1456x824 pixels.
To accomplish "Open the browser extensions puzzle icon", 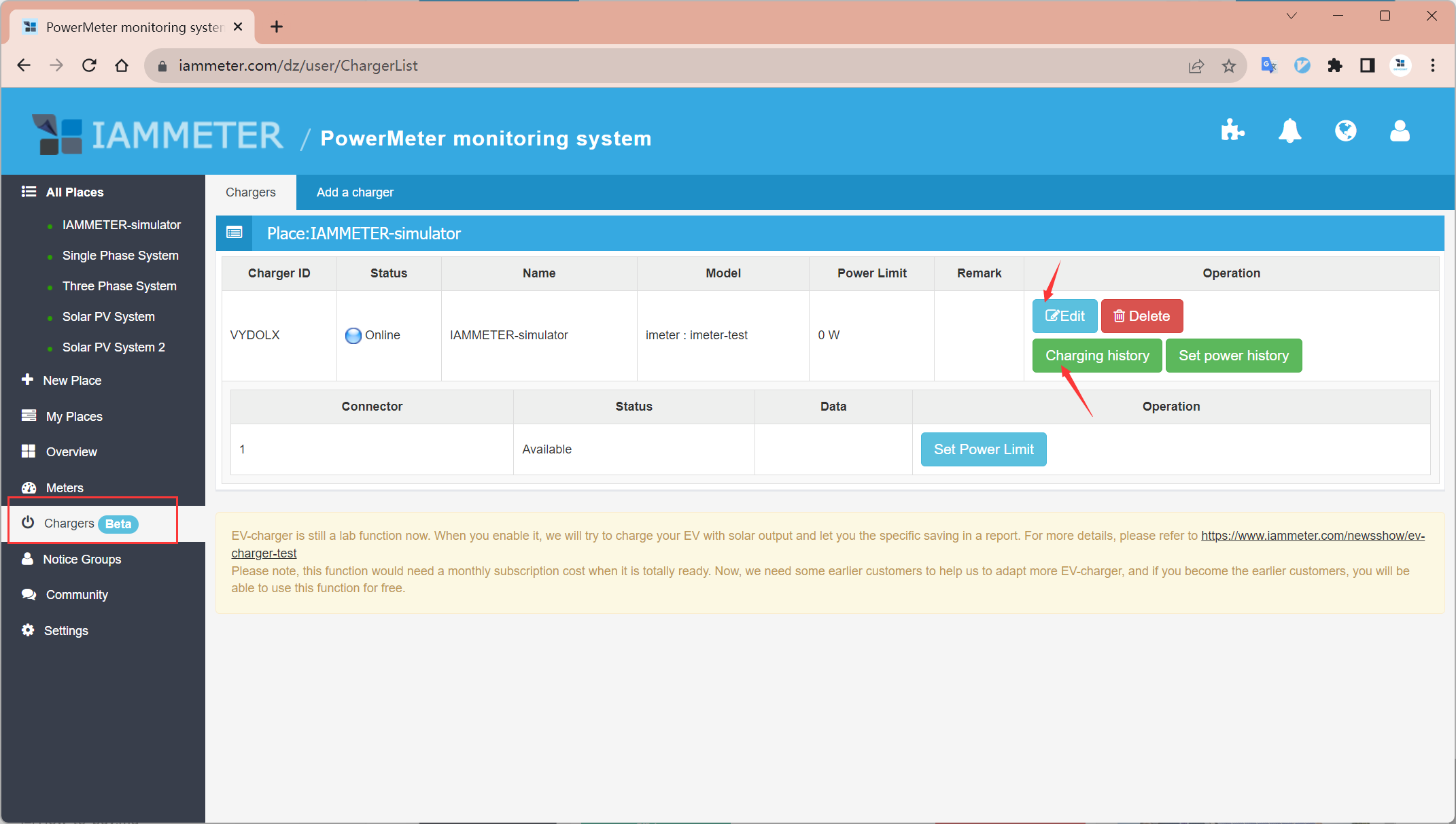I will pyautogui.click(x=1335, y=65).
